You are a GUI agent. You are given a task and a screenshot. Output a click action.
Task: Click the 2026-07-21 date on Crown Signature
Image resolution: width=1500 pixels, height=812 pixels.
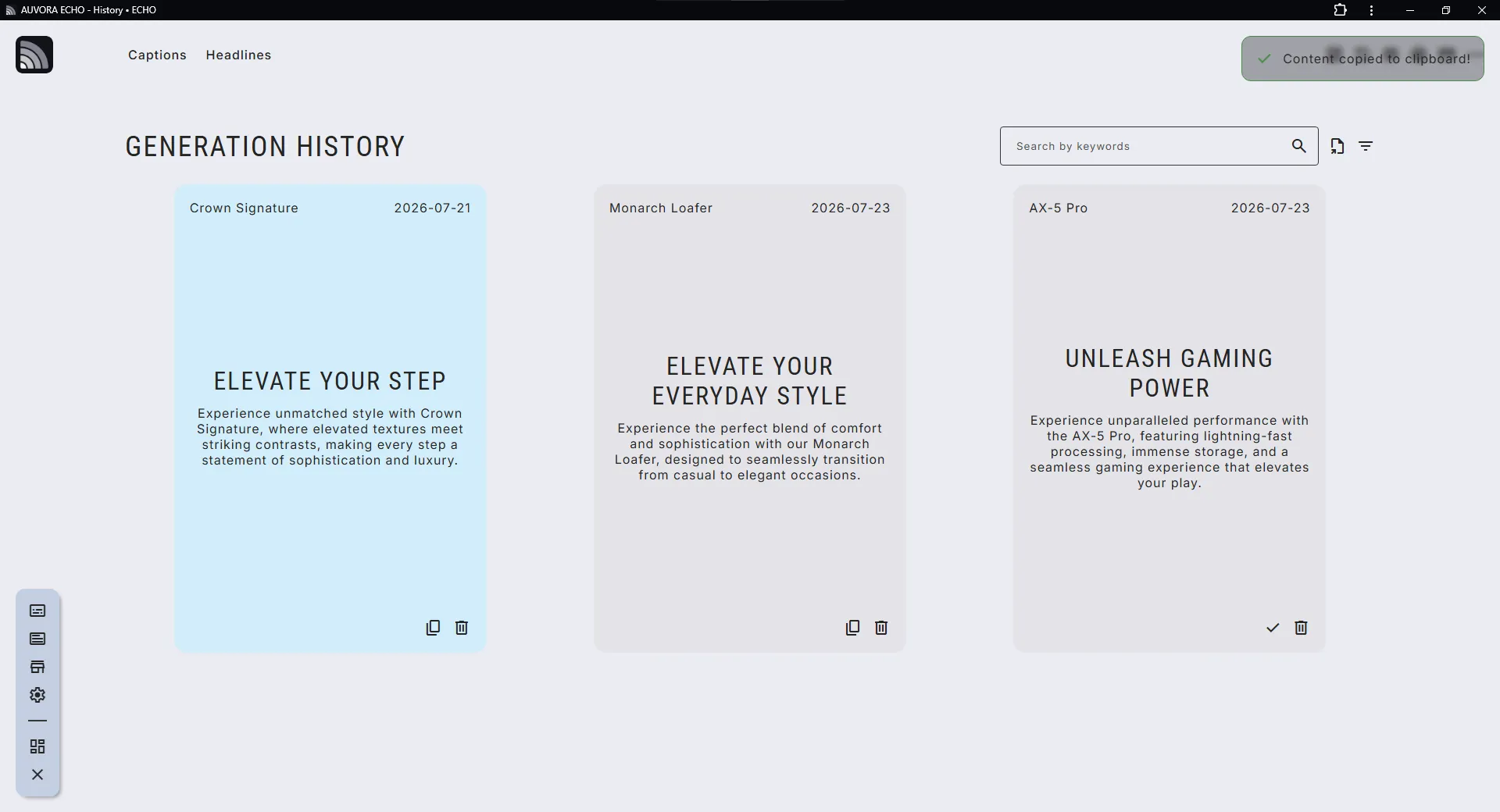click(432, 208)
